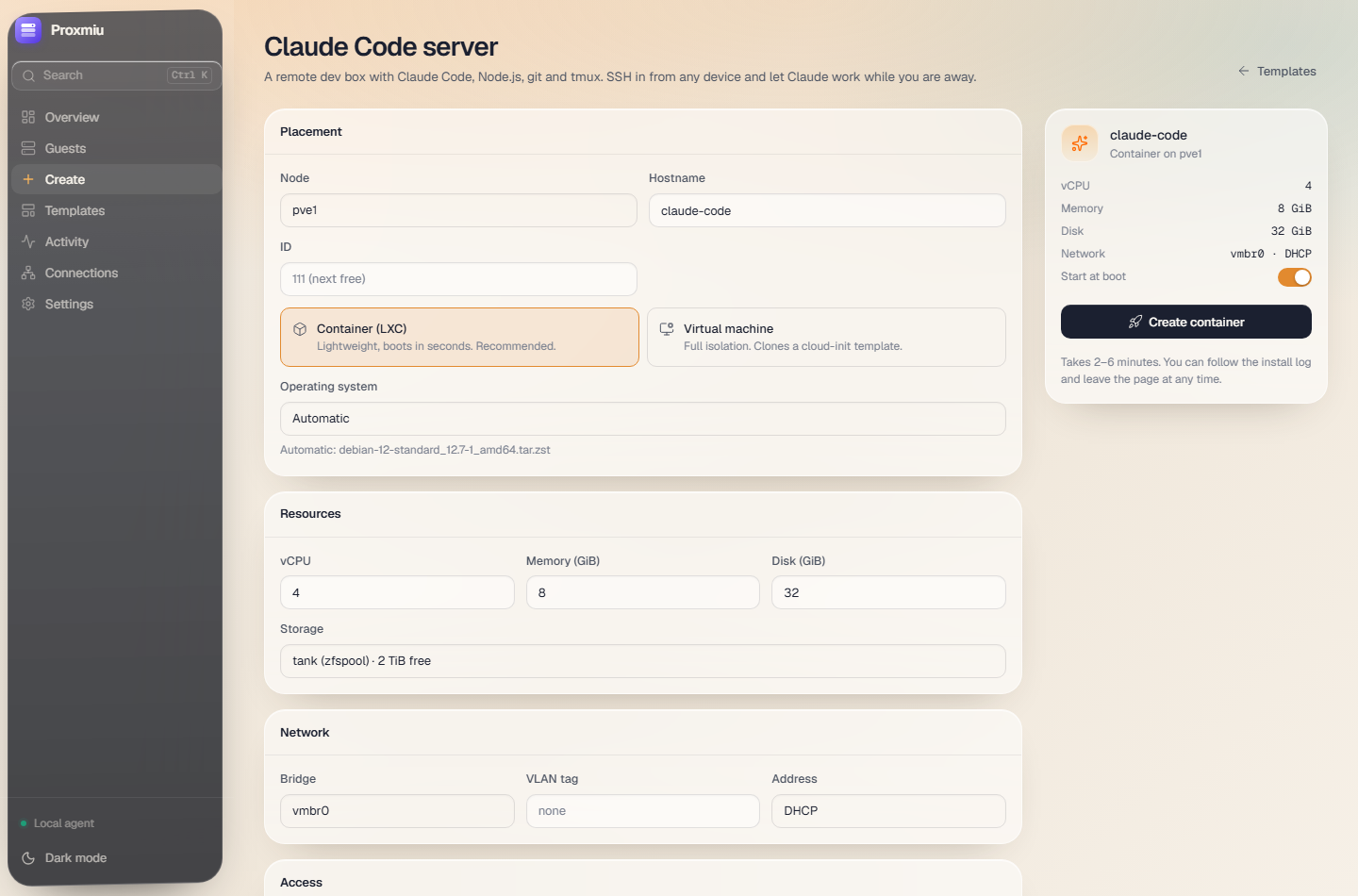1358x896 pixels.
Task: Go back to Templates link
Action: [1277, 71]
